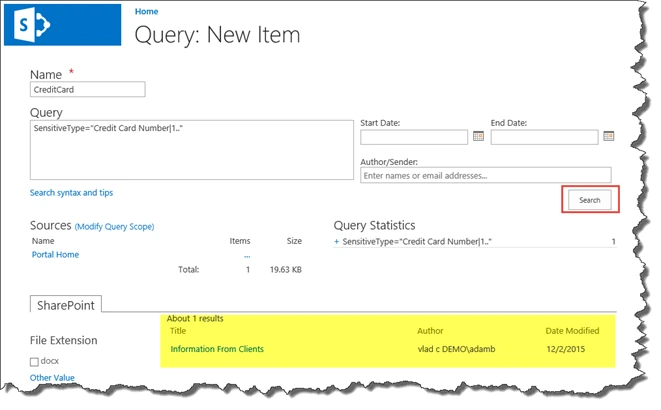This screenshot has height=410, width=661.
Task: Go to the Home breadcrumb link
Action: tap(147, 11)
